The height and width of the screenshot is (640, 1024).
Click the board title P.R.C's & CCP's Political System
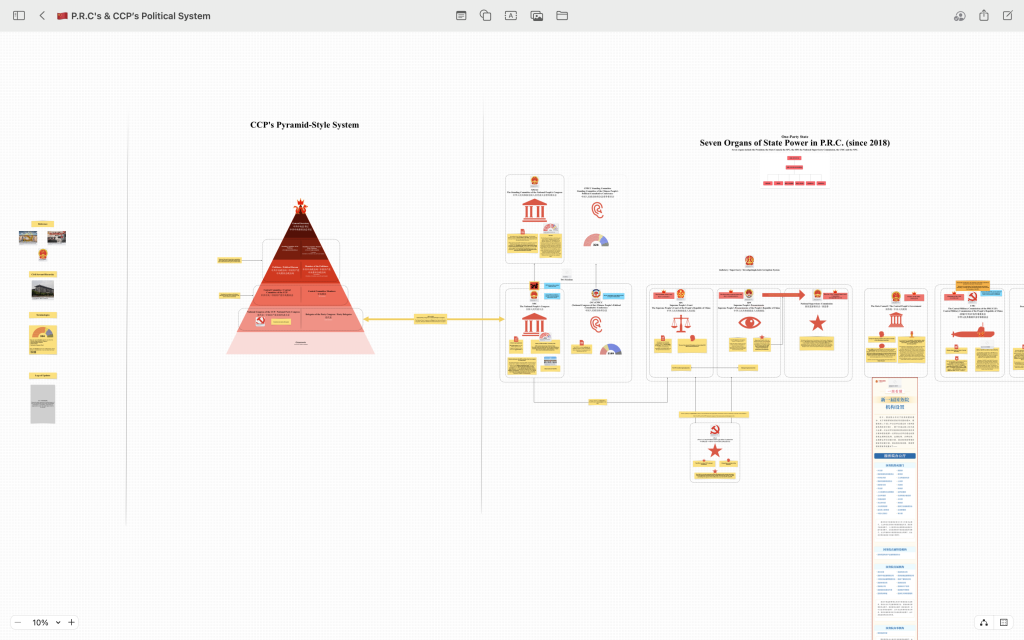click(140, 16)
